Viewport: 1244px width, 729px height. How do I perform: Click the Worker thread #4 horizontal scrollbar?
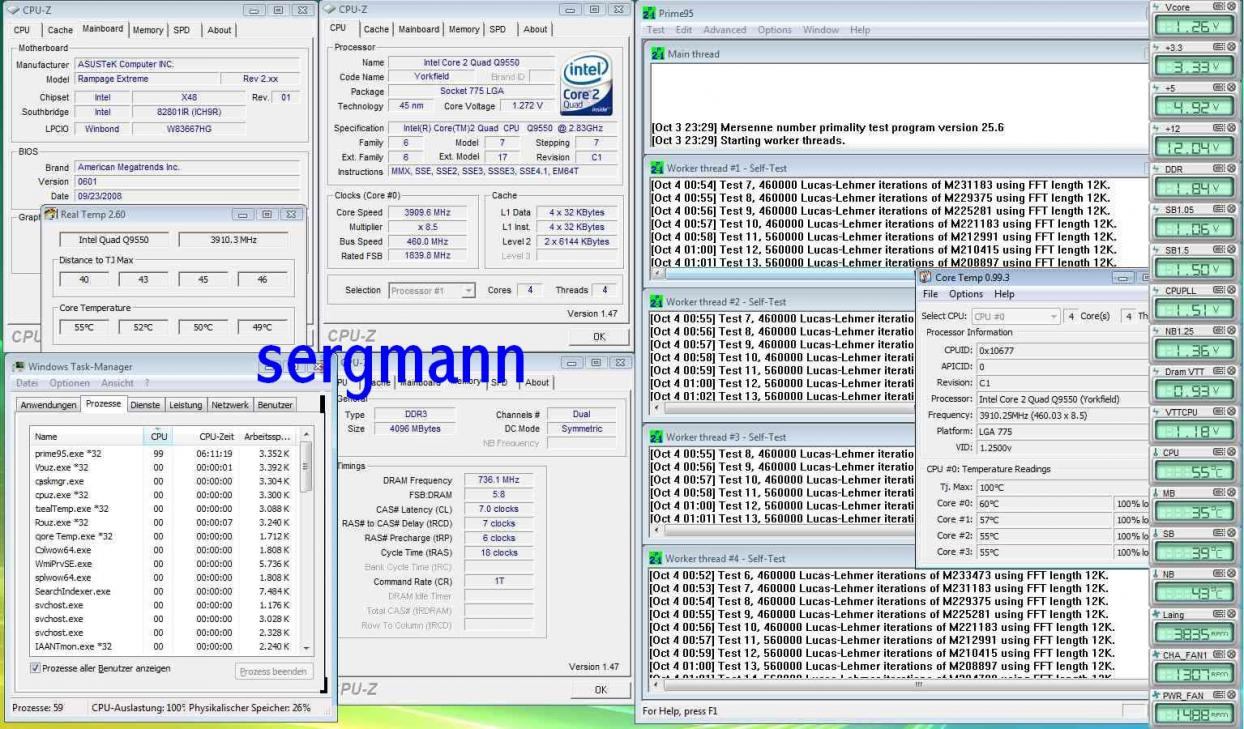tap(900, 686)
